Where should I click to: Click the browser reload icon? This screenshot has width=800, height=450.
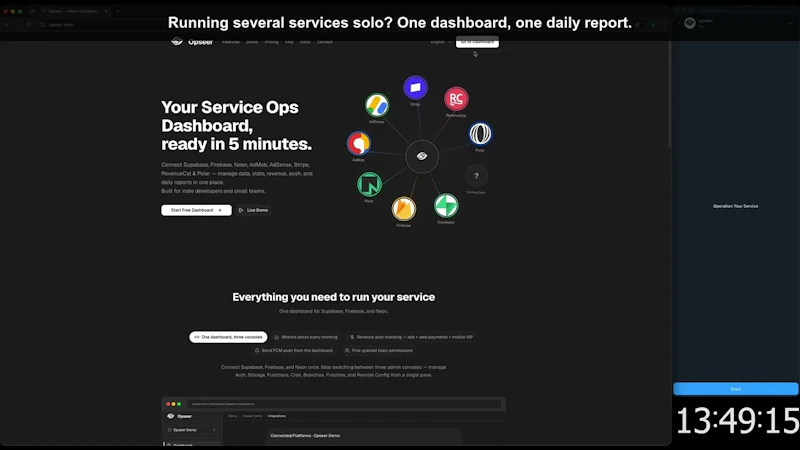pos(29,24)
